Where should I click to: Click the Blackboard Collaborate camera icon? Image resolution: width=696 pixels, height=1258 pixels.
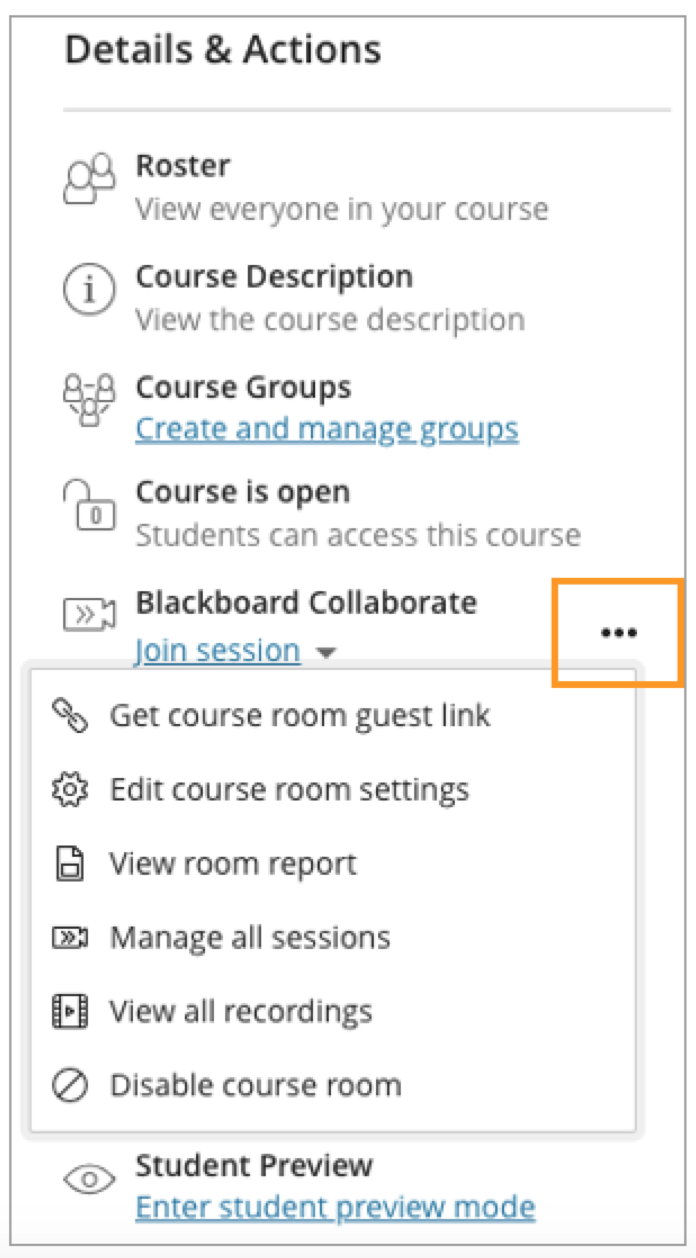pos(89,615)
